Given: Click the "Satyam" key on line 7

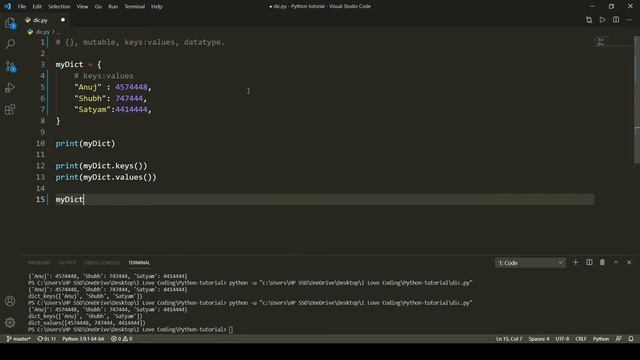Looking at the screenshot, I should [92, 109].
